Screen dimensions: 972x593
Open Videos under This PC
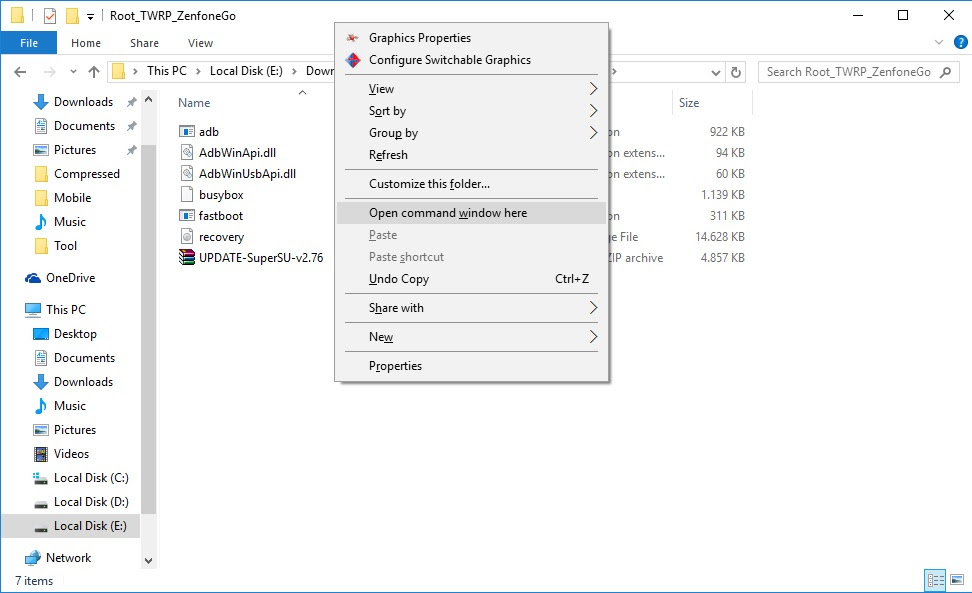point(71,454)
